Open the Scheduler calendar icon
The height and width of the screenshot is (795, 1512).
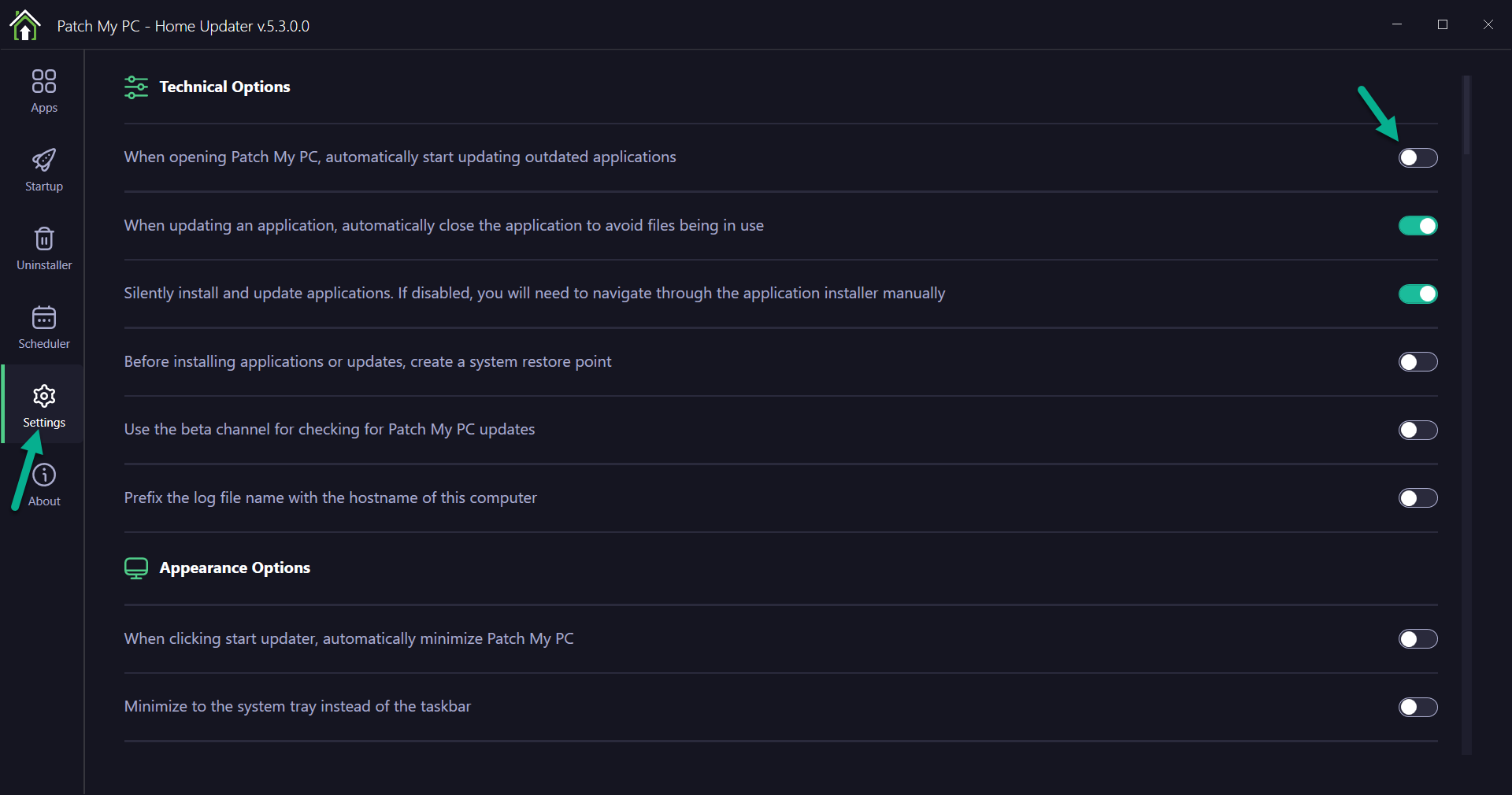pyautogui.click(x=44, y=317)
